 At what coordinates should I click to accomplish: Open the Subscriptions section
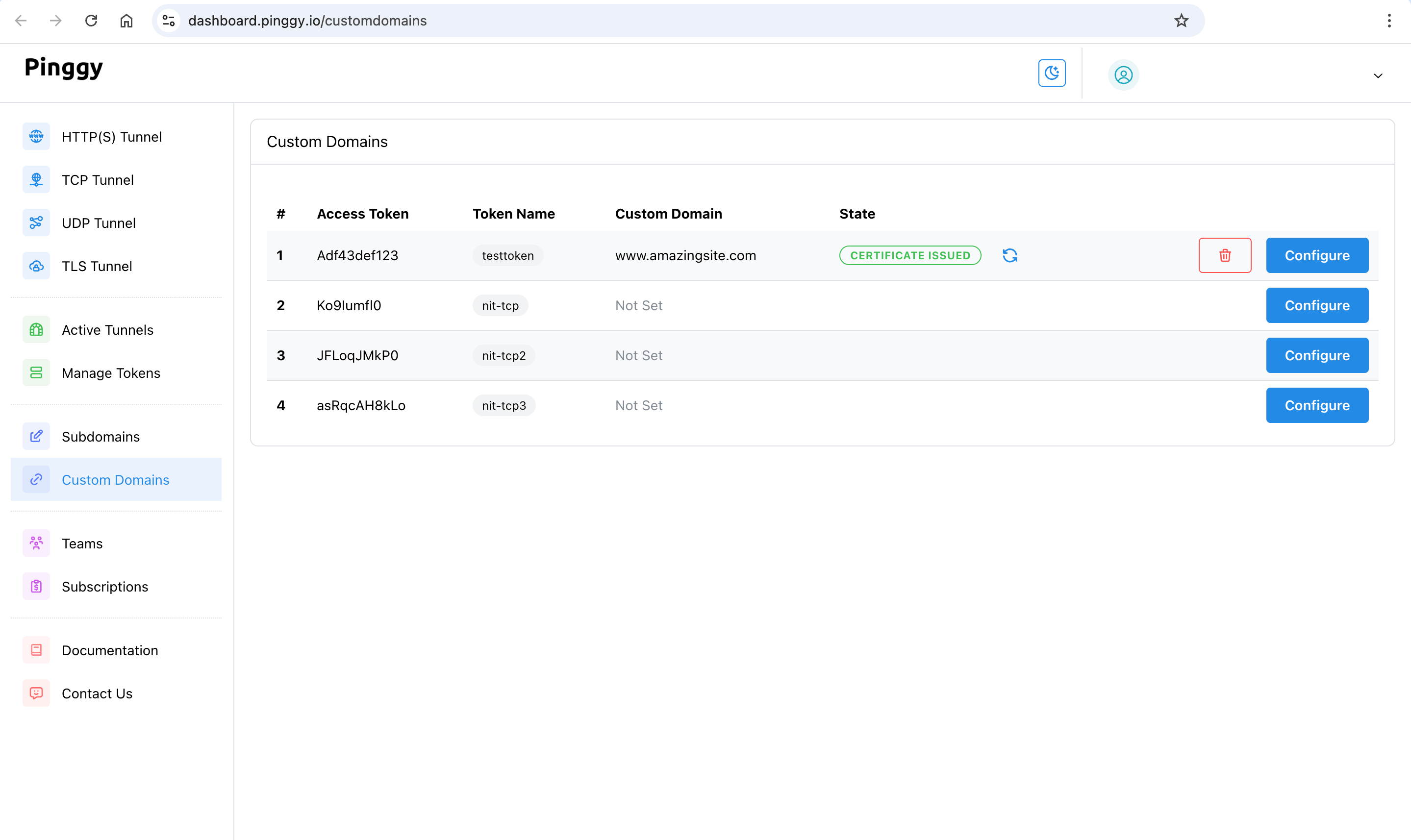[x=104, y=586]
